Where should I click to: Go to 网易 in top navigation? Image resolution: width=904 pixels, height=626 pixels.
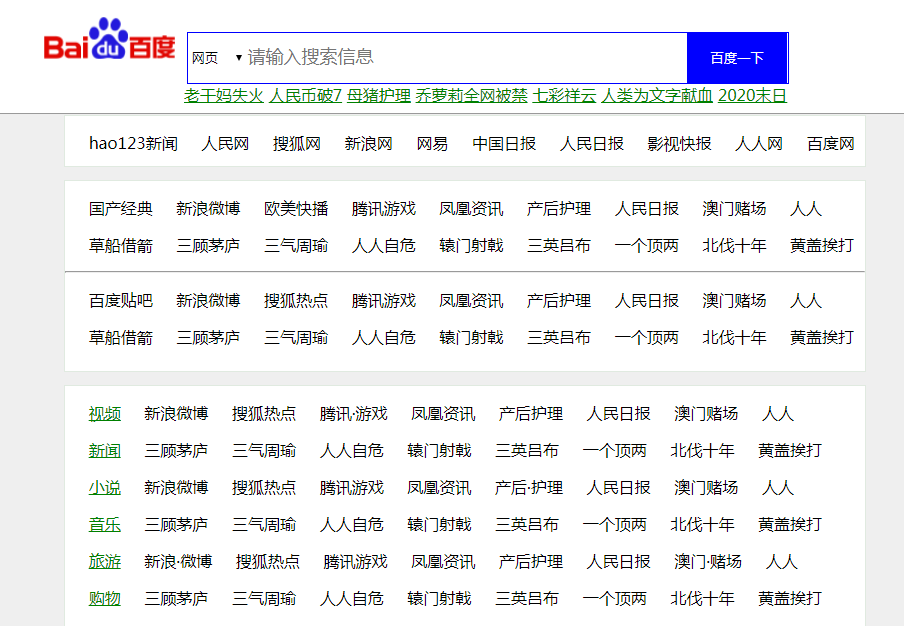tap(432, 144)
